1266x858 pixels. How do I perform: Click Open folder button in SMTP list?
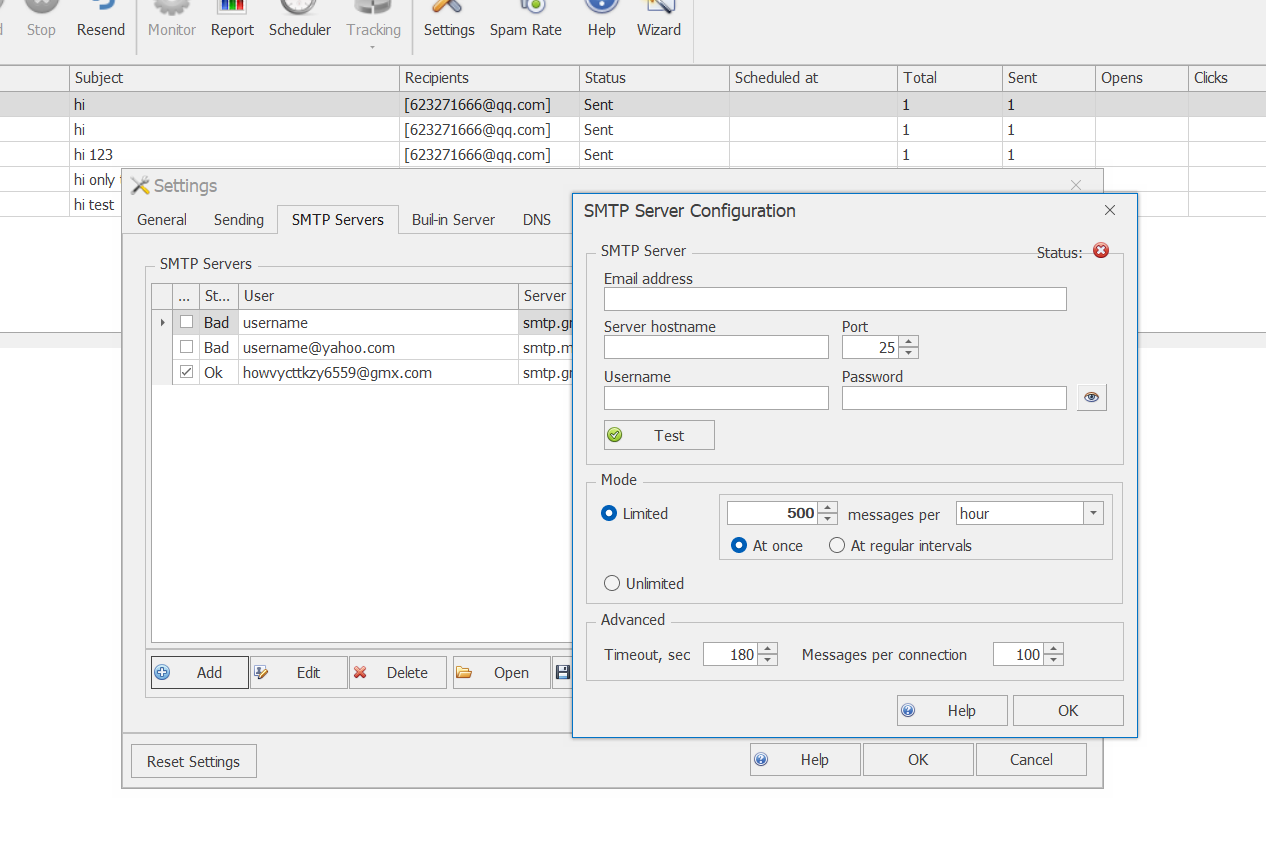tap(501, 673)
